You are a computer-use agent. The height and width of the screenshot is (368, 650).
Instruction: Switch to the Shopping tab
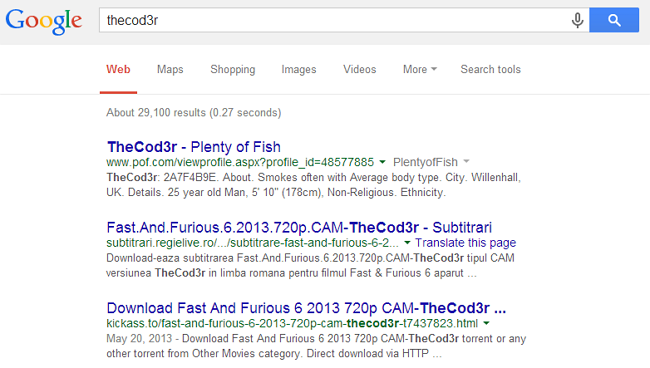pos(233,69)
